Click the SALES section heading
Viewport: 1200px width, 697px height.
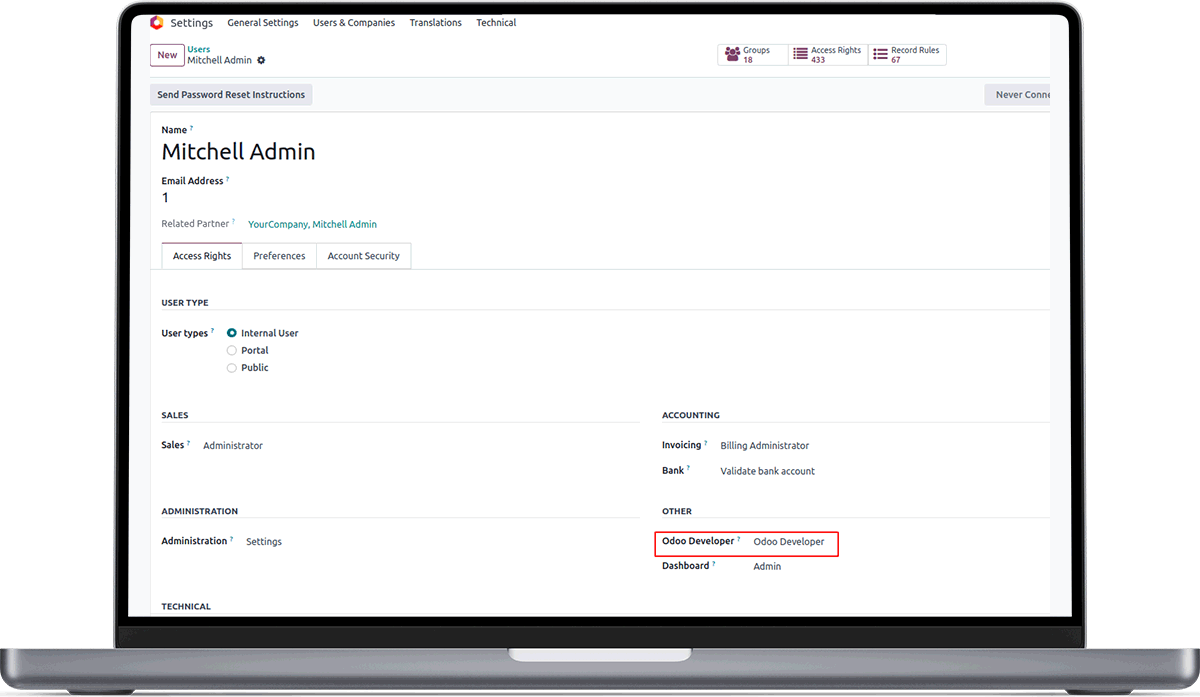coord(175,415)
